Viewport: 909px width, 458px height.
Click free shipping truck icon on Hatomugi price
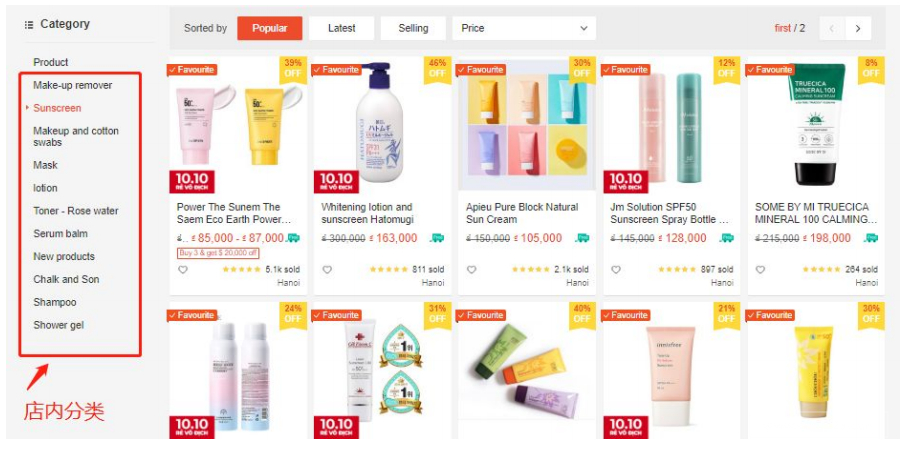tap(437, 238)
